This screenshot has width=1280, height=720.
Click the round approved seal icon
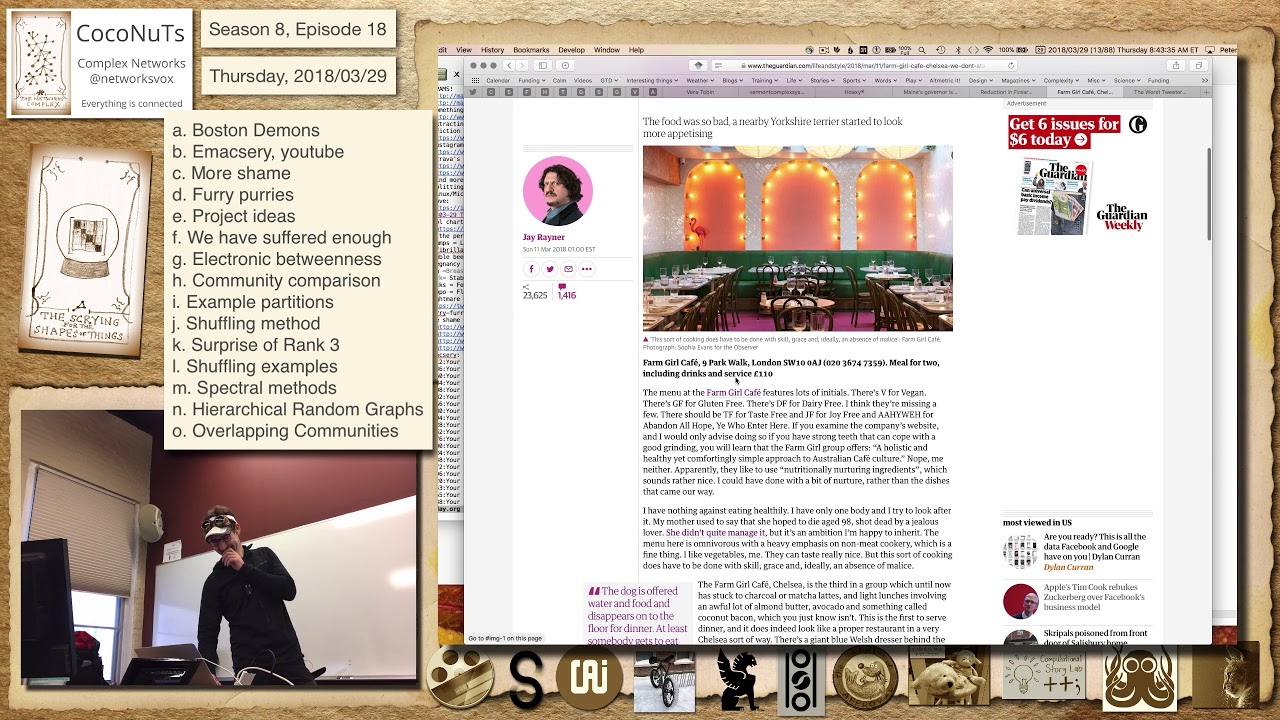pos(866,679)
